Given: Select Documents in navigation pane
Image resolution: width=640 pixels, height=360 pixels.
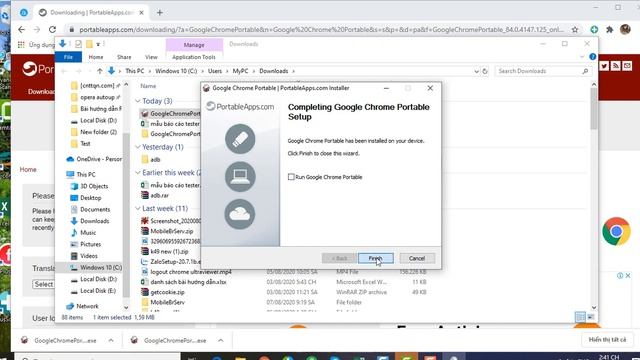Looking at the screenshot, I should (x=95, y=209).
